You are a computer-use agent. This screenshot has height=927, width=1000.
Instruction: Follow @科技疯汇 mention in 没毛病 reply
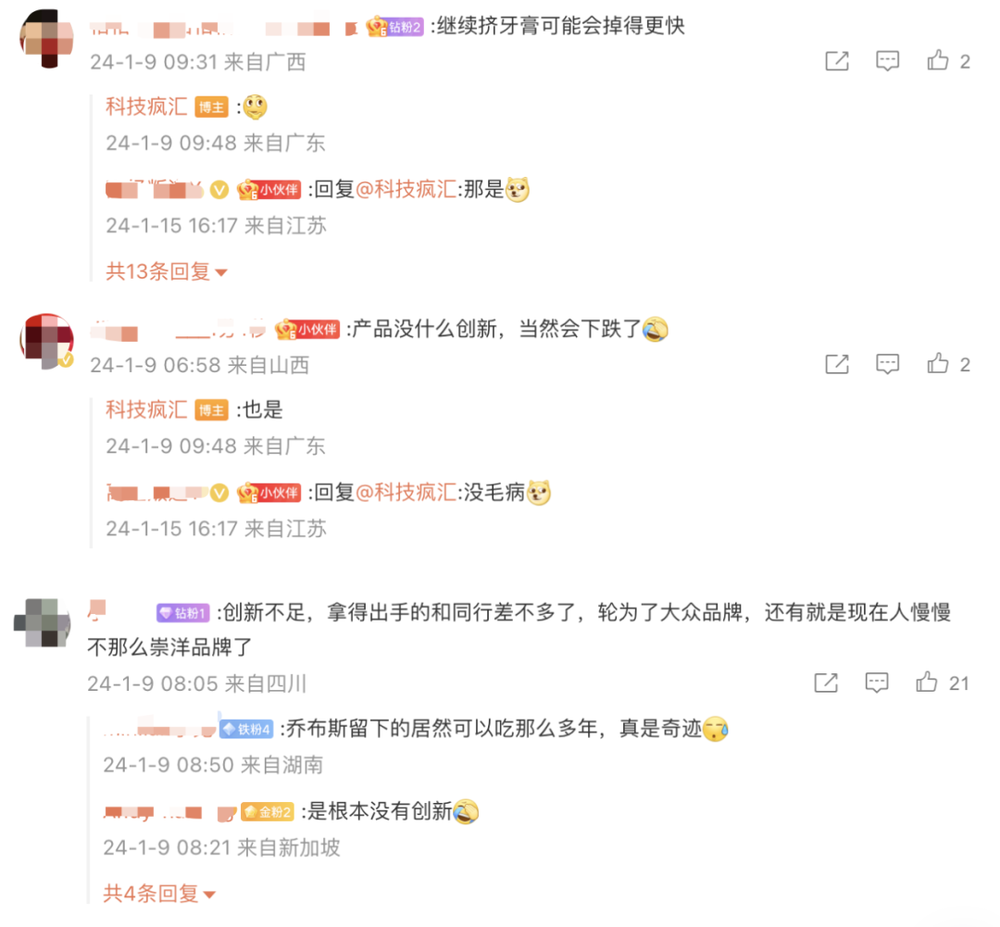tap(406, 492)
